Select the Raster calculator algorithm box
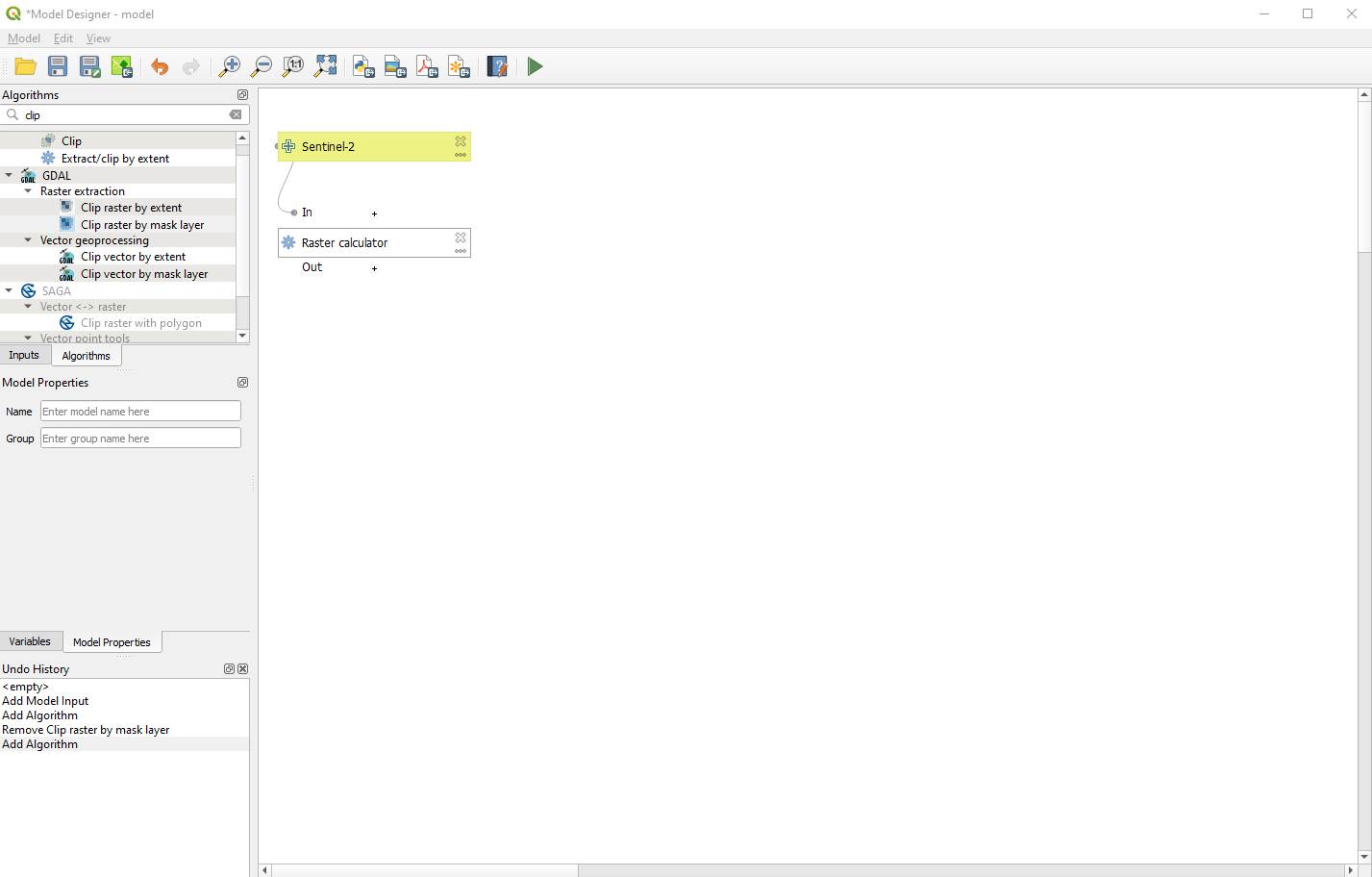The height and width of the screenshot is (877, 1372). click(x=374, y=242)
